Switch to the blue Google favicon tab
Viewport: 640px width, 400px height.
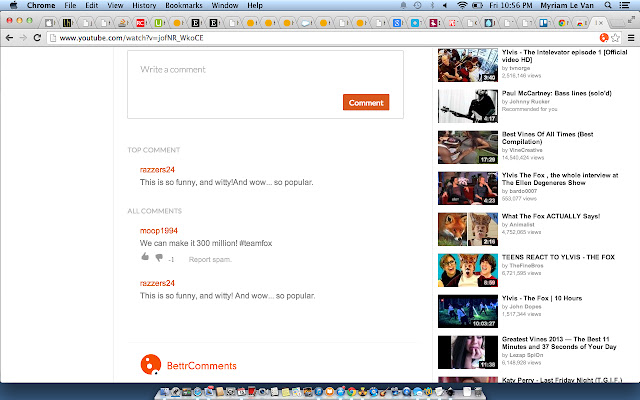(397, 23)
